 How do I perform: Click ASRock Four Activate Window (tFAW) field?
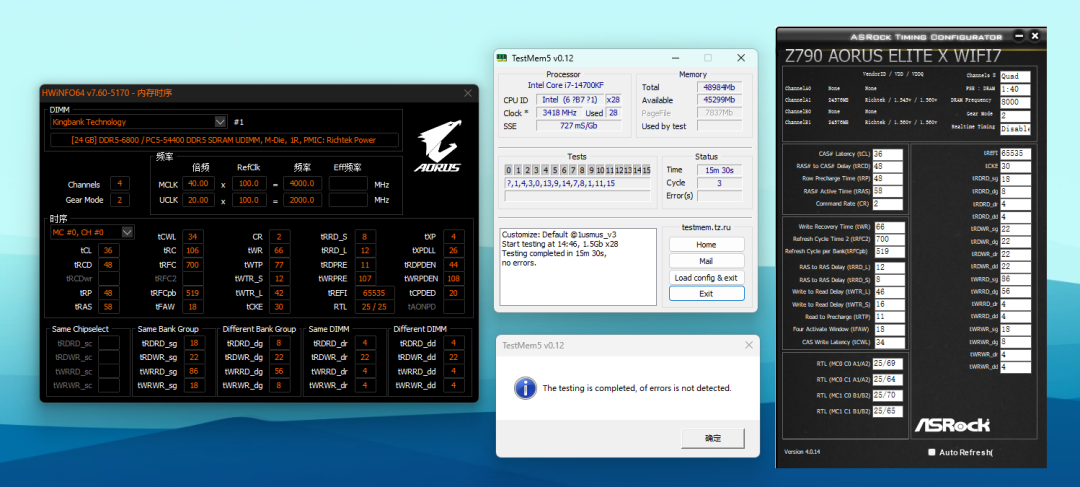coord(889,330)
